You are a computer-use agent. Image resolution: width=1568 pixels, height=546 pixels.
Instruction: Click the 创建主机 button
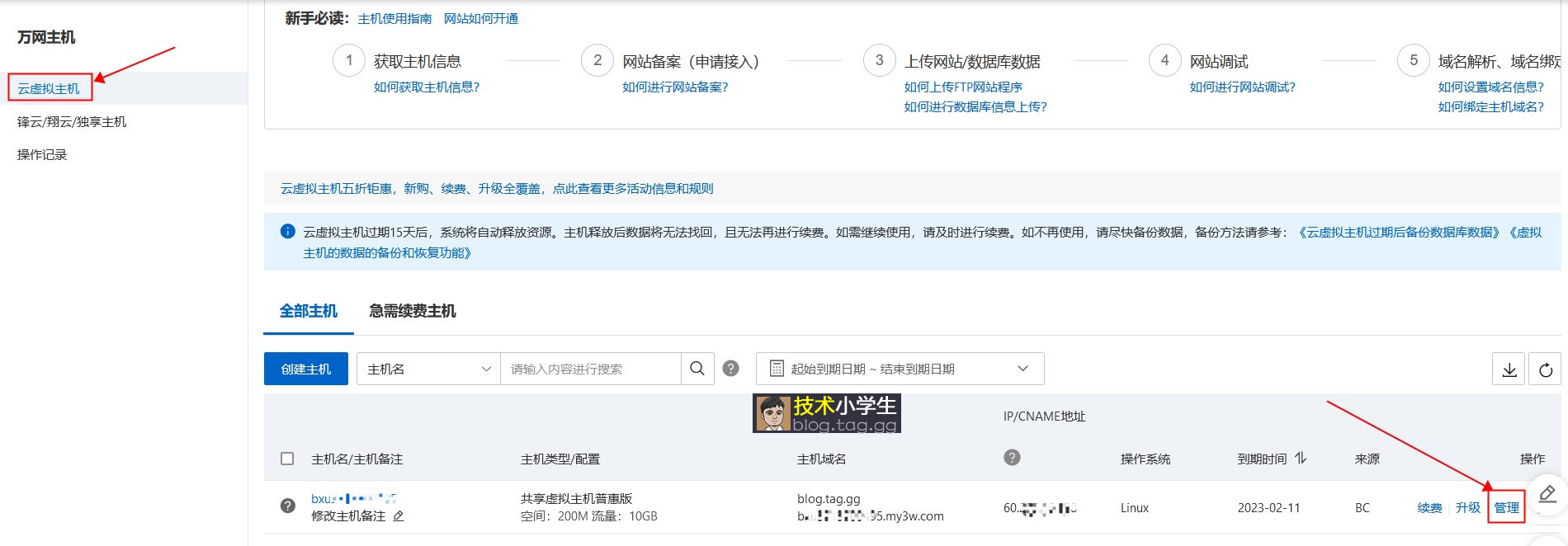[305, 369]
